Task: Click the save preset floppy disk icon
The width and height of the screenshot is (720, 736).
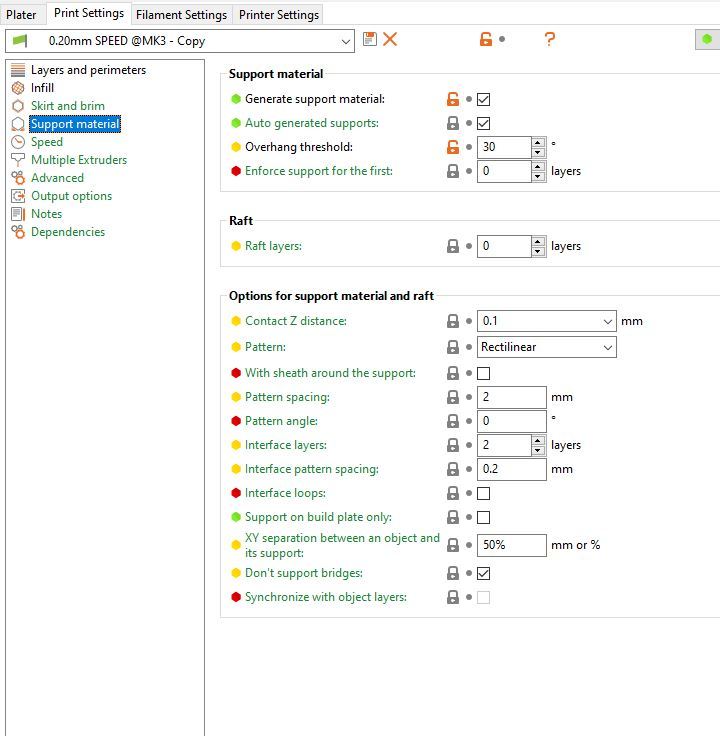Action: click(x=370, y=39)
